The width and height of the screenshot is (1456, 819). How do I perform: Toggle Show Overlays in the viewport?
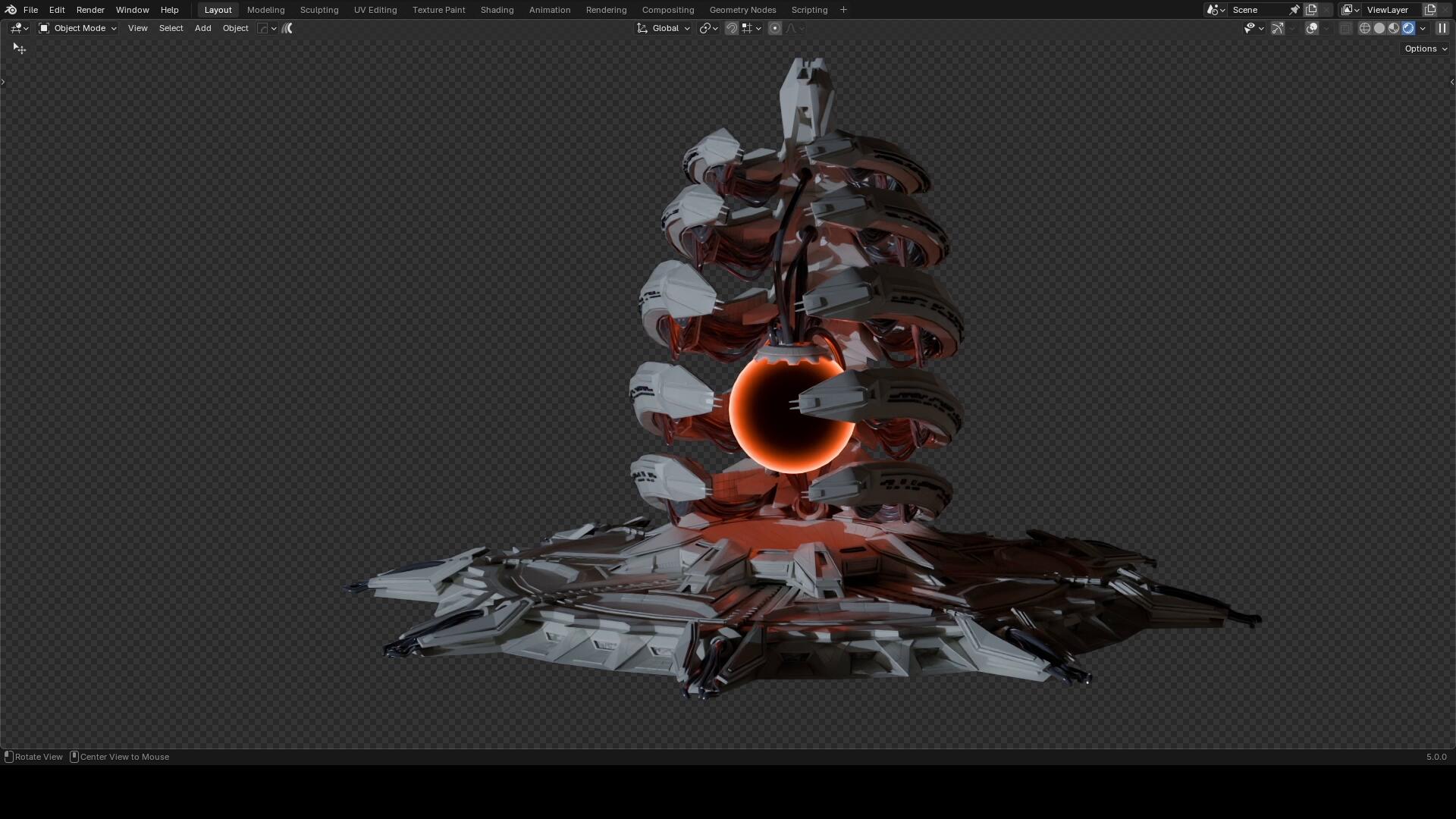pyautogui.click(x=1311, y=28)
